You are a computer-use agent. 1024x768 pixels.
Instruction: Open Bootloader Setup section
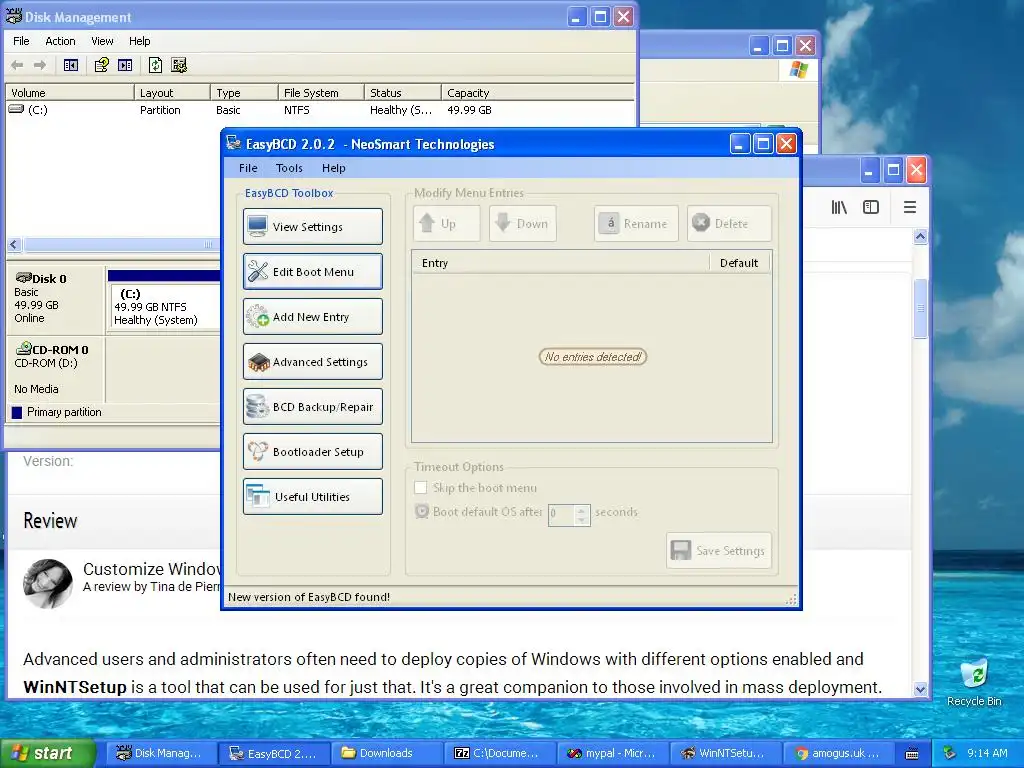click(x=313, y=452)
